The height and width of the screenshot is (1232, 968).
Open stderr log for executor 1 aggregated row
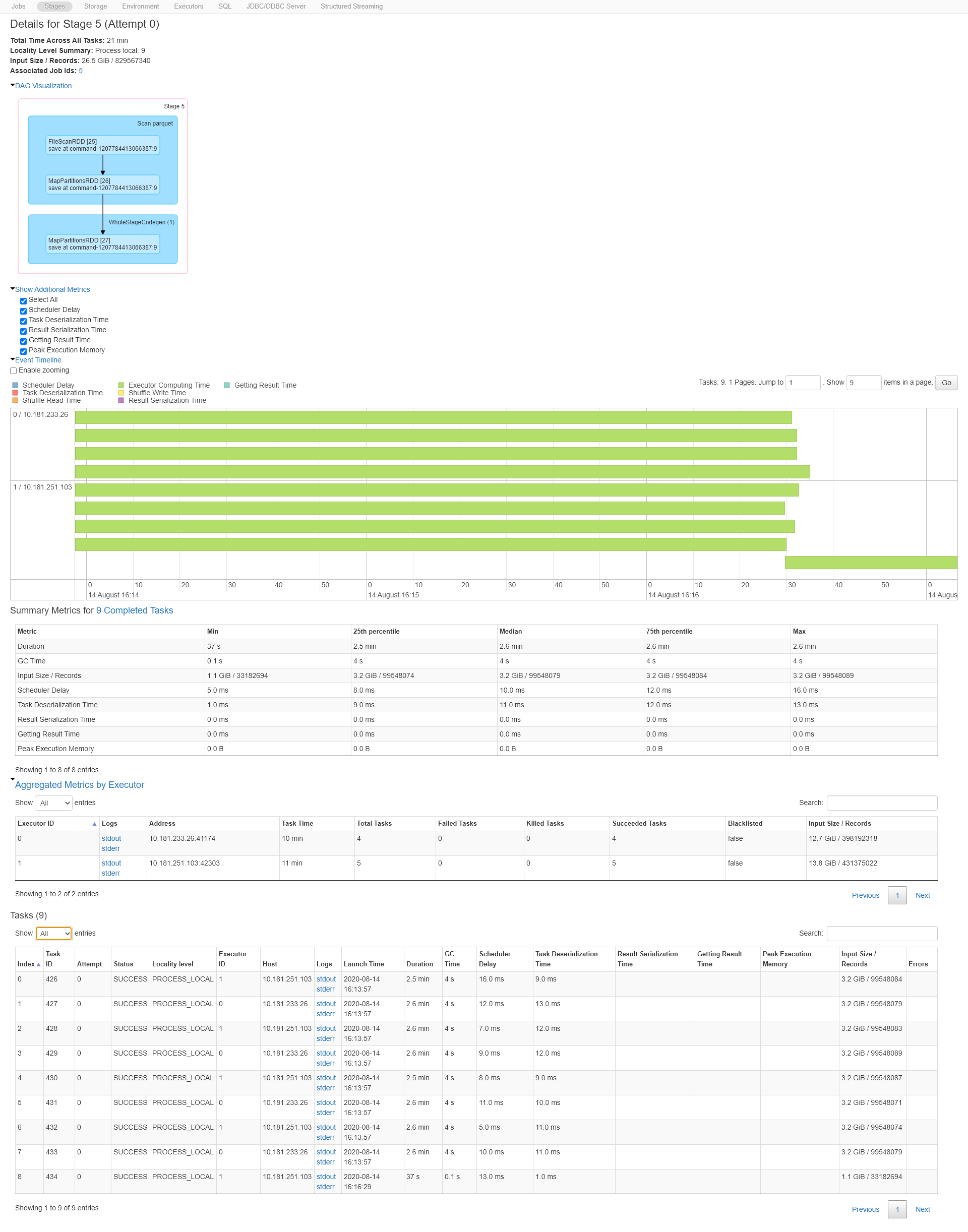coord(110,873)
